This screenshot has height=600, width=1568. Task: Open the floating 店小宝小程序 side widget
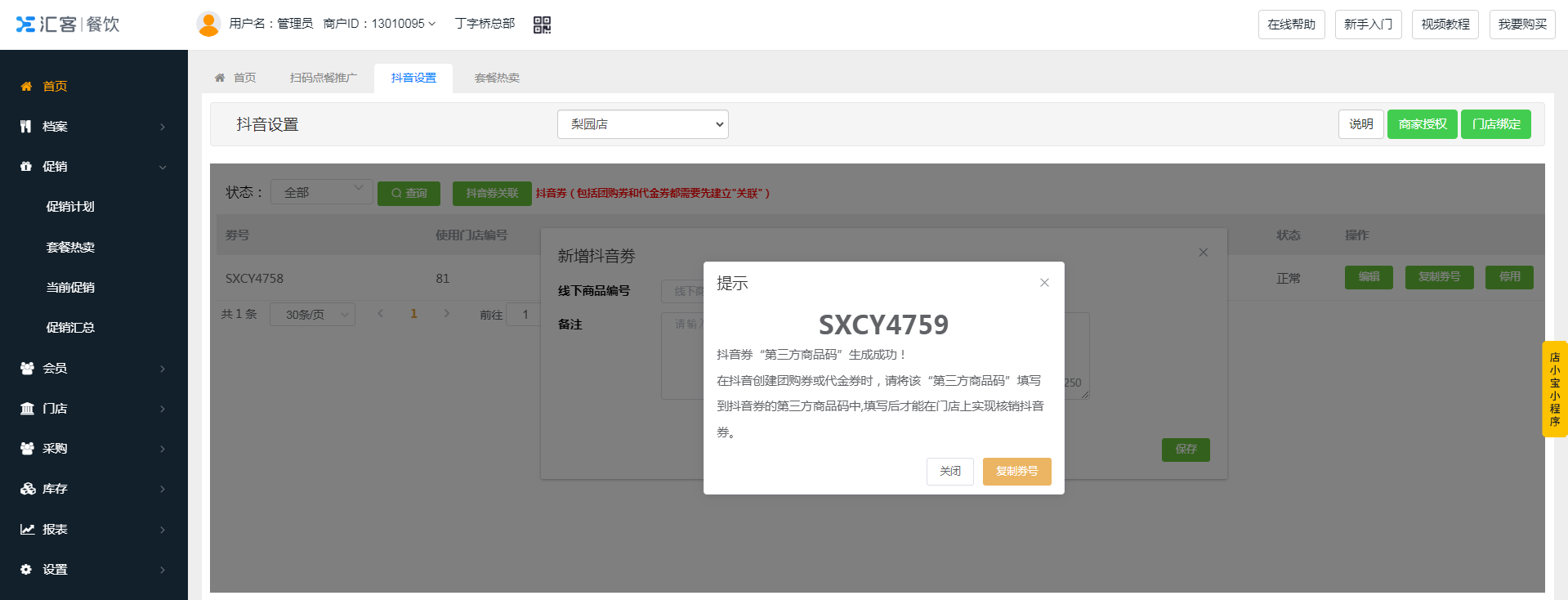tap(1554, 389)
